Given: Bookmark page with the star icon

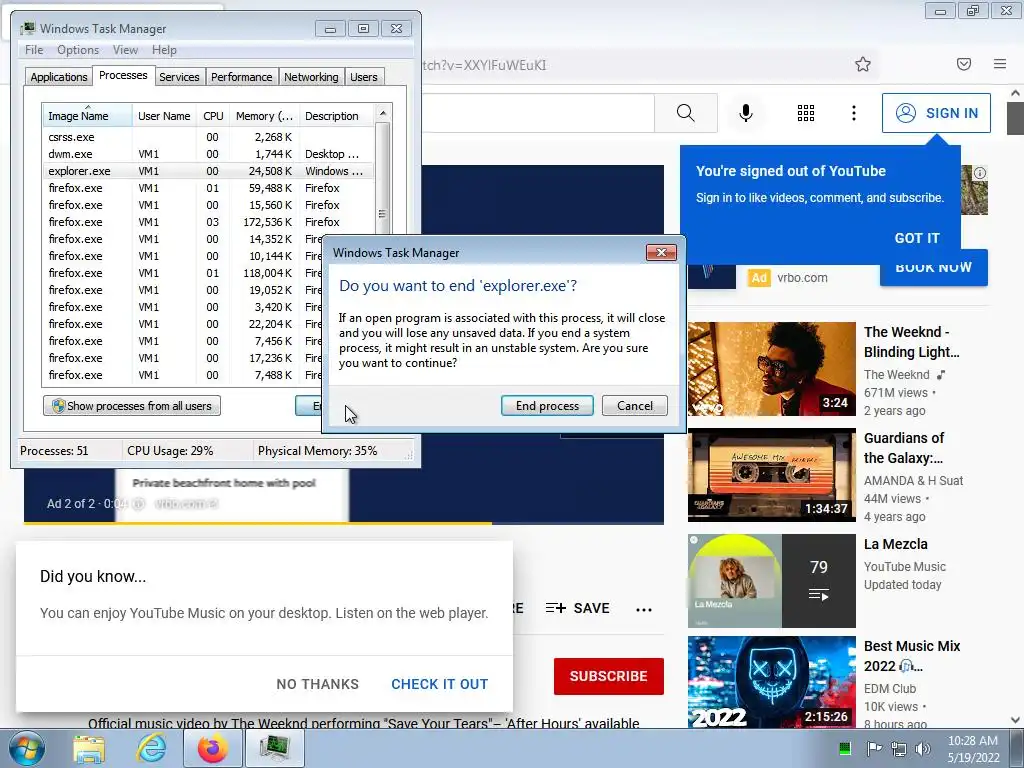Looking at the screenshot, I should tap(863, 64).
